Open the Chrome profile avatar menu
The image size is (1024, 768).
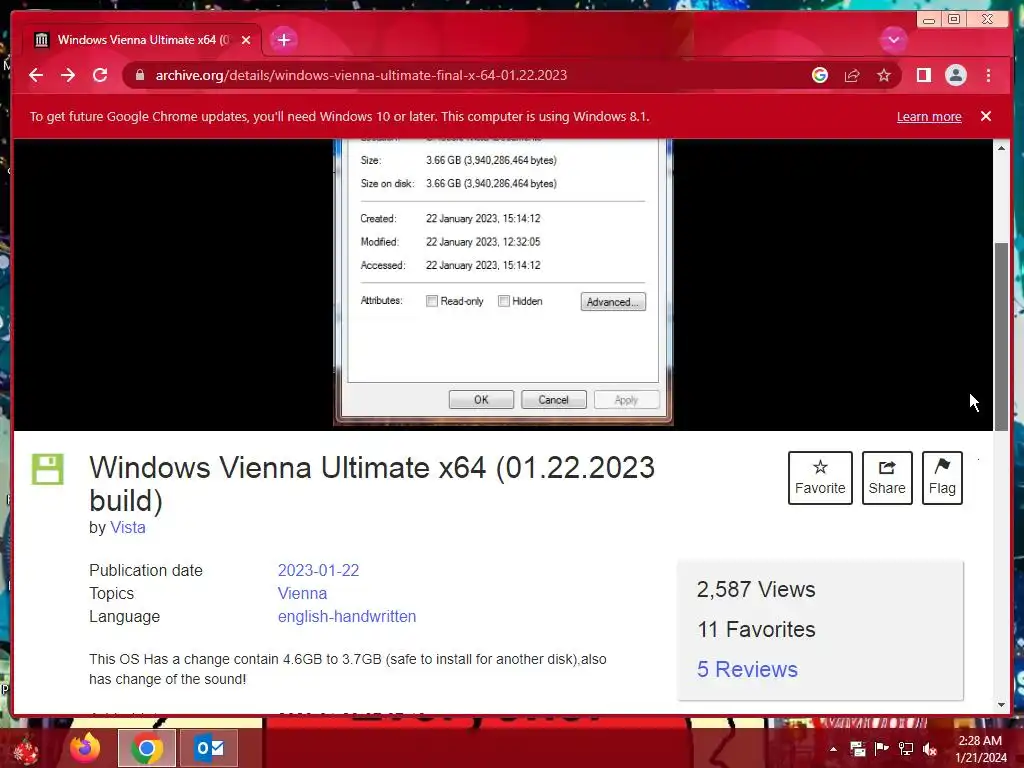tap(955, 75)
